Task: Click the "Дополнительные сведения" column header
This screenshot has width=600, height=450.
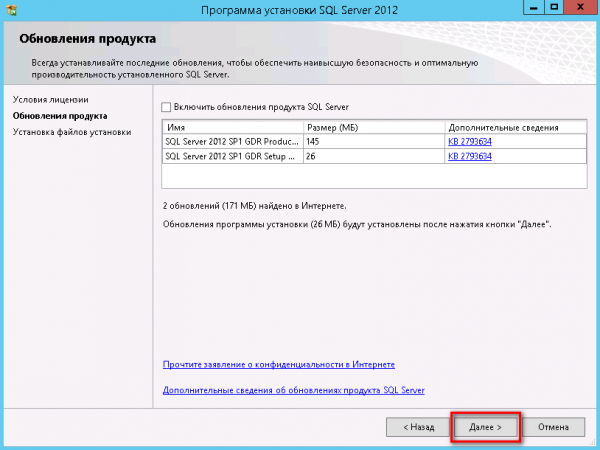Action: pyautogui.click(x=515, y=128)
